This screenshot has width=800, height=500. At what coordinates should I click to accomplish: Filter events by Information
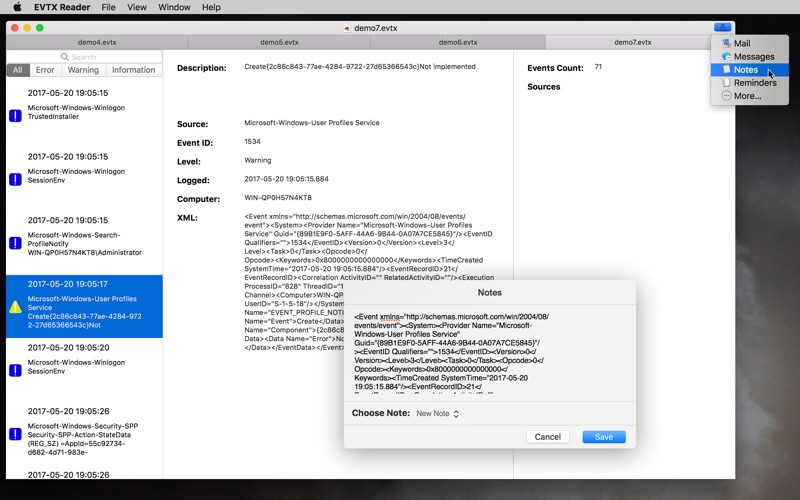[x=134, y=70]
